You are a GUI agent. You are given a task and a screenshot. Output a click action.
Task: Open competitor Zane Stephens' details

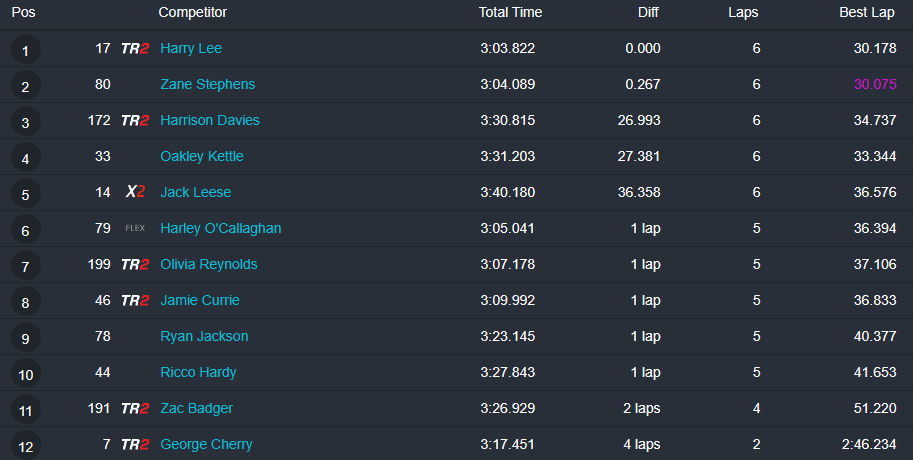coord(207,85)
